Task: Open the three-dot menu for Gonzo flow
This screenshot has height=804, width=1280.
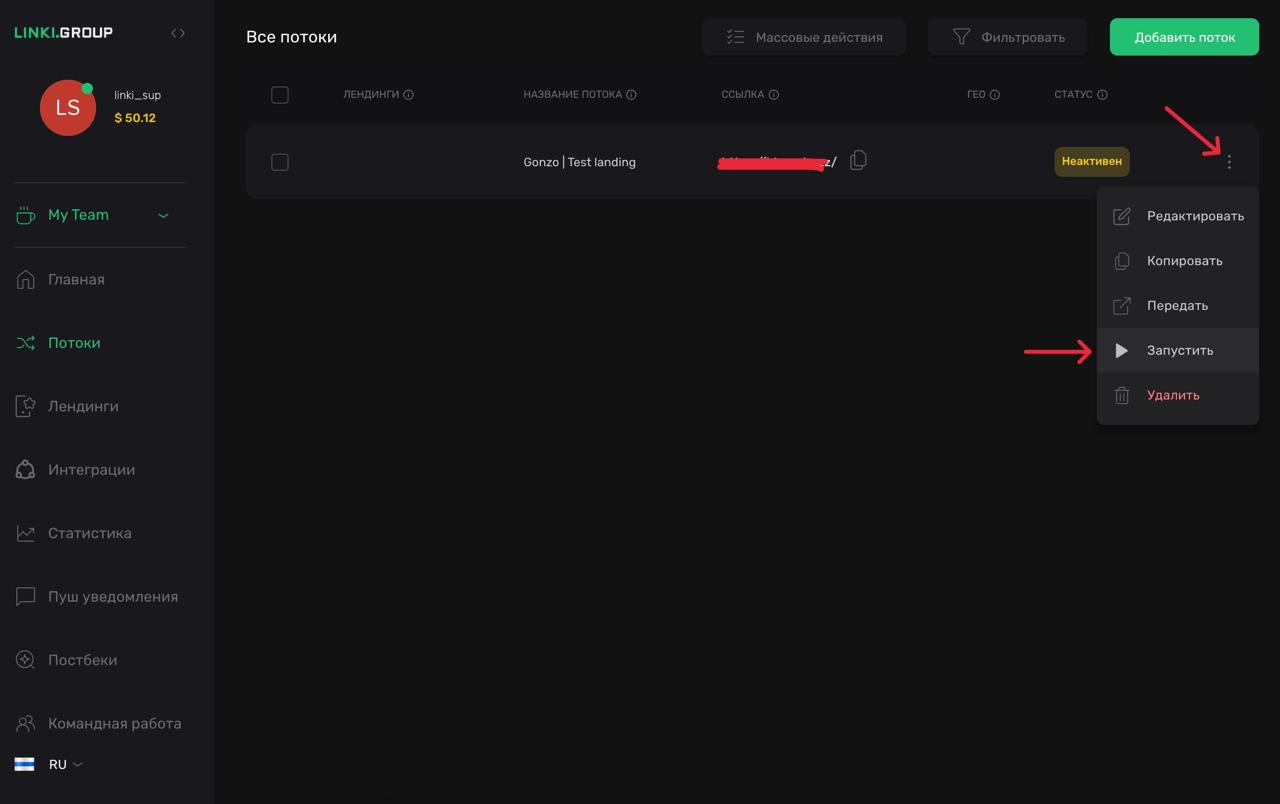Action: point(1229,162)
